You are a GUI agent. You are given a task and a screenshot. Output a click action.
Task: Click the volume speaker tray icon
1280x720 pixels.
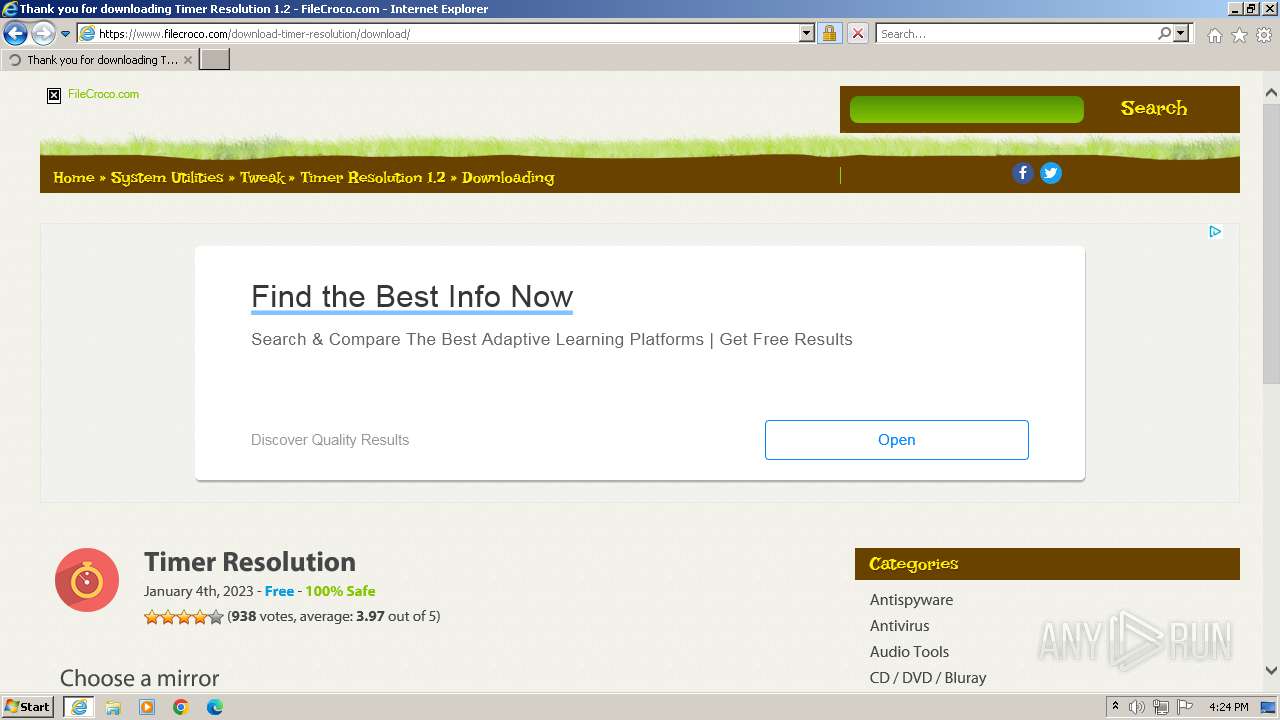coord(1137,707)
